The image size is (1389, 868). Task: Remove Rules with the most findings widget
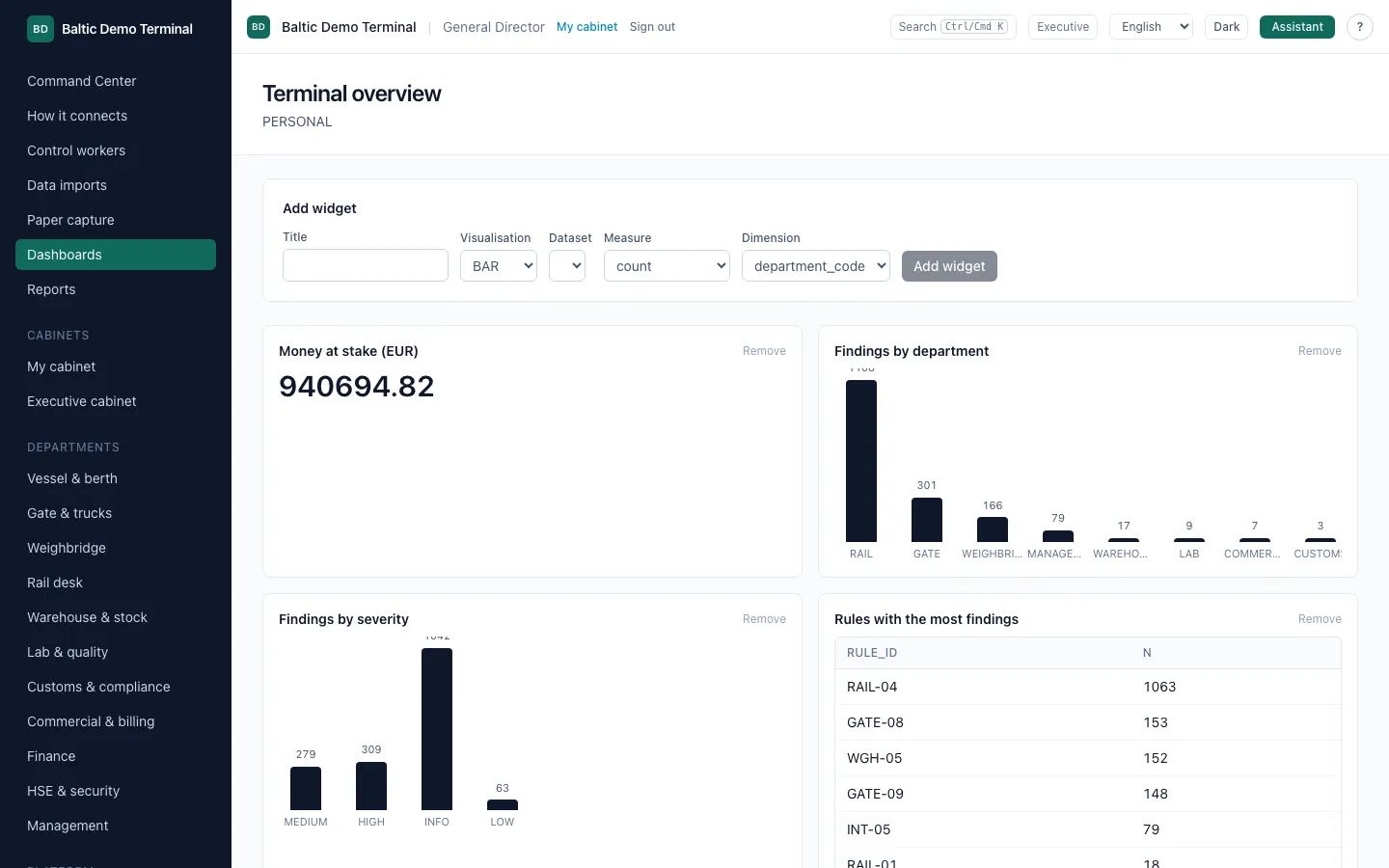click(x=1320, y=619)
